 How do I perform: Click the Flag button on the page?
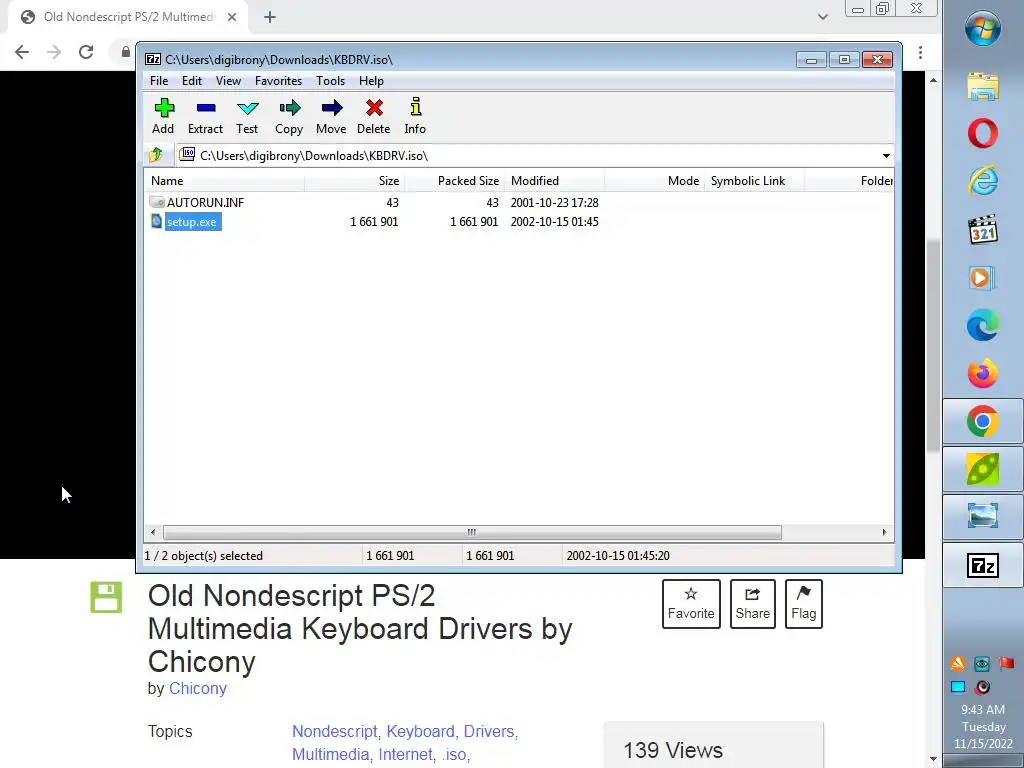pyautogui.click(x=803, y=603)
